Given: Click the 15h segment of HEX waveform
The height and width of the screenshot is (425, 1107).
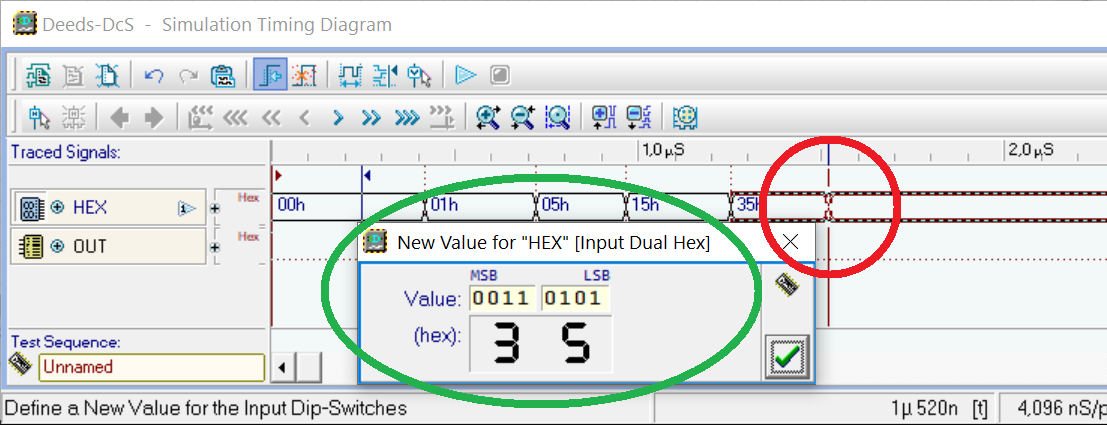Looking at the screenshot, I should 678,205.
